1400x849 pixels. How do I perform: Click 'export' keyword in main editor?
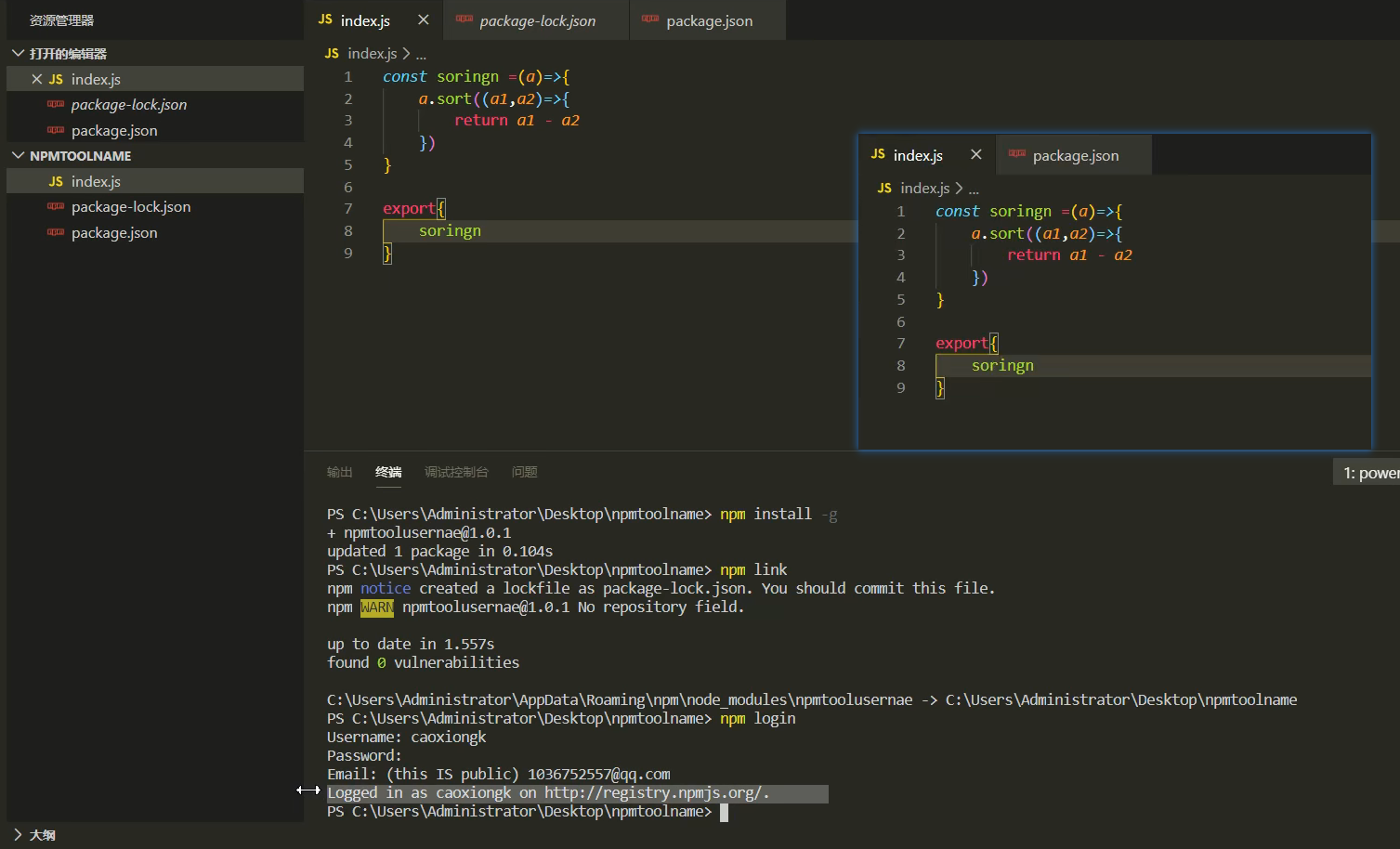[409, 209]
